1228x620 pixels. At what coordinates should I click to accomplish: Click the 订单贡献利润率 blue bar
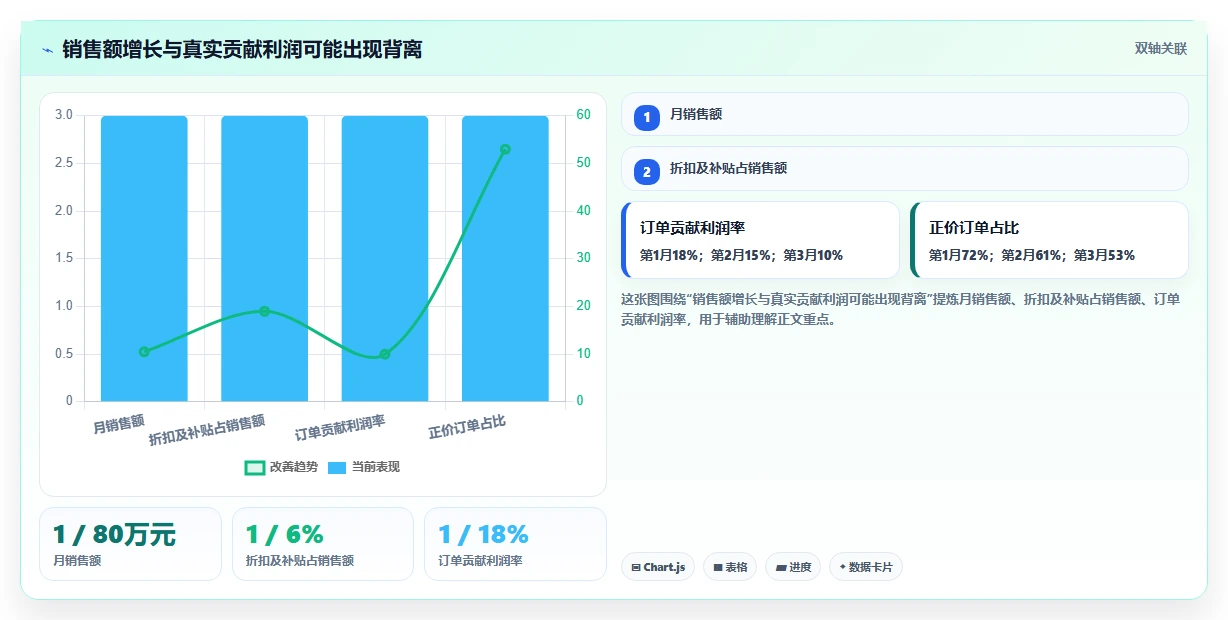pyautogui.click(x=385, y=258)
